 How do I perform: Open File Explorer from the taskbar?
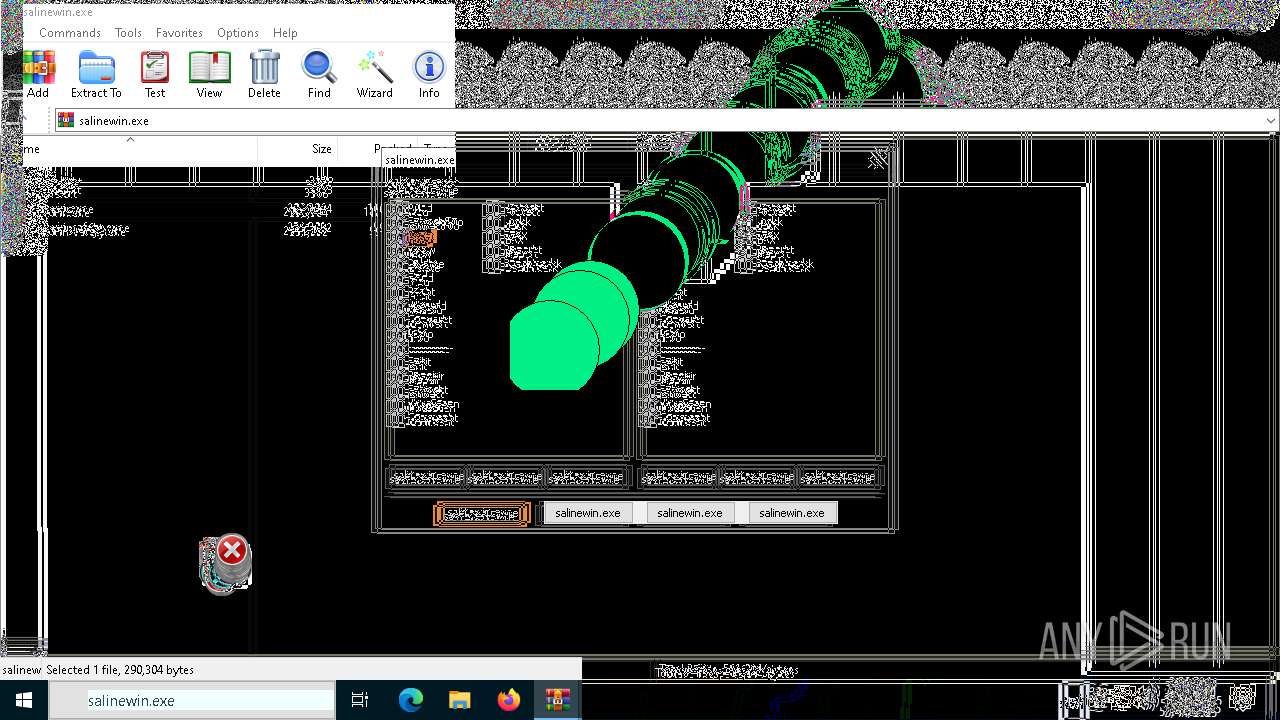coord(459,700)
